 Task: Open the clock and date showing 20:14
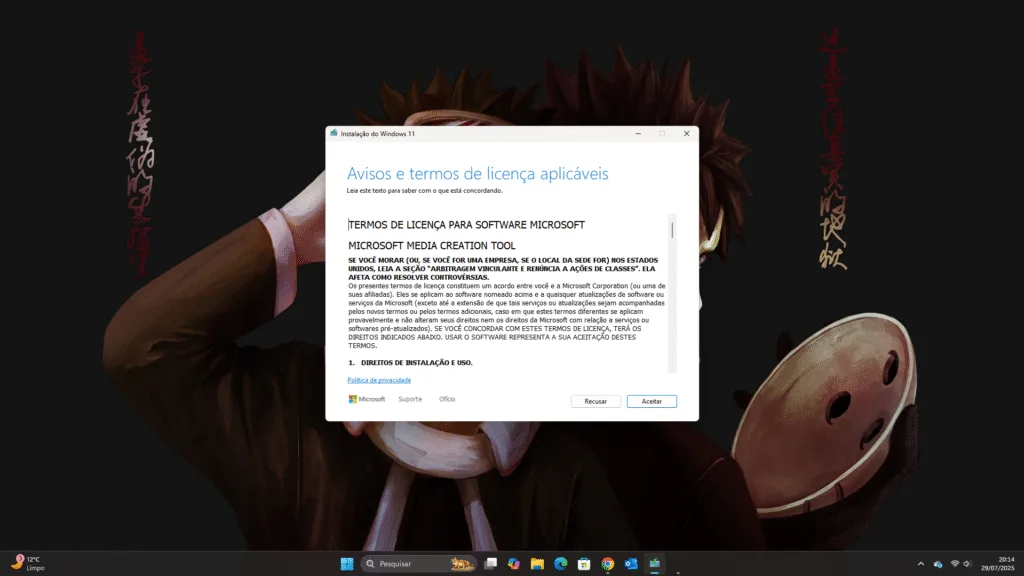click(x=997, y=564)
